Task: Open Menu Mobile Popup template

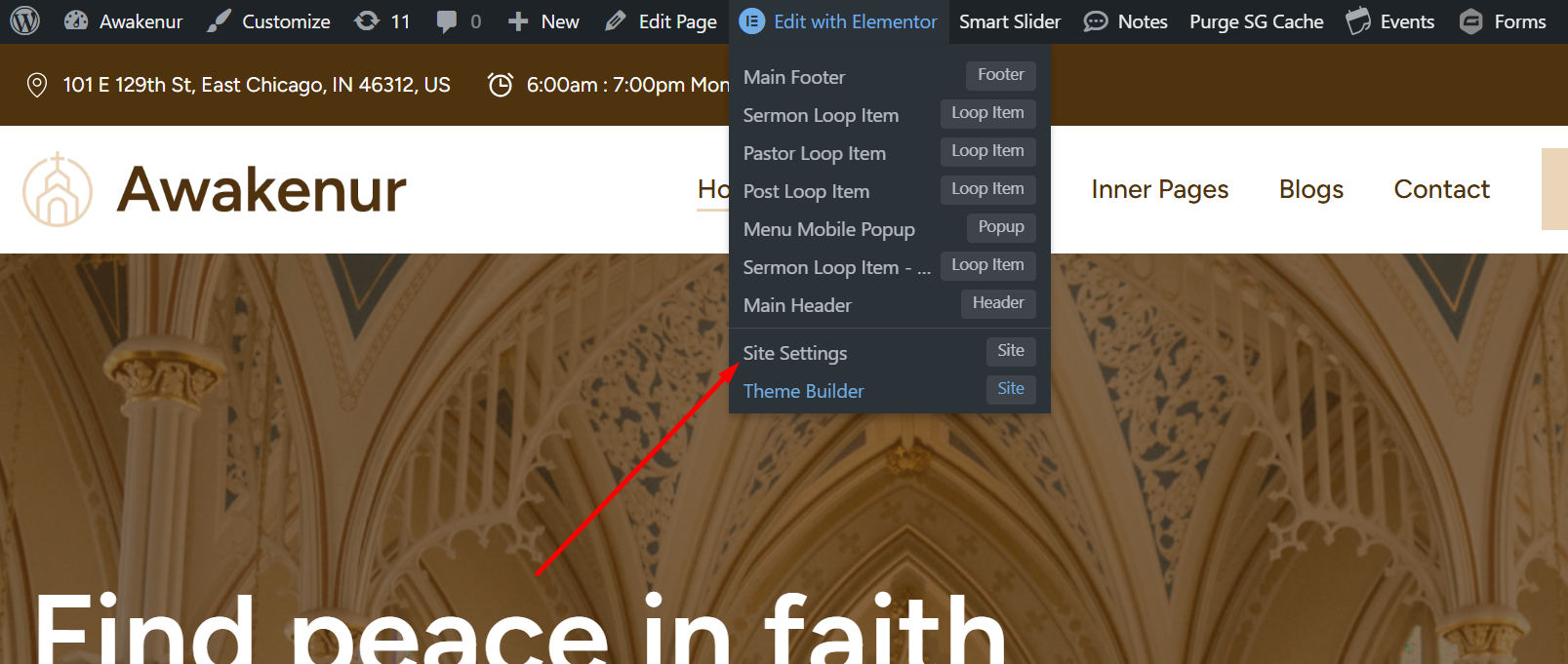Action: [x=828, y=229]
